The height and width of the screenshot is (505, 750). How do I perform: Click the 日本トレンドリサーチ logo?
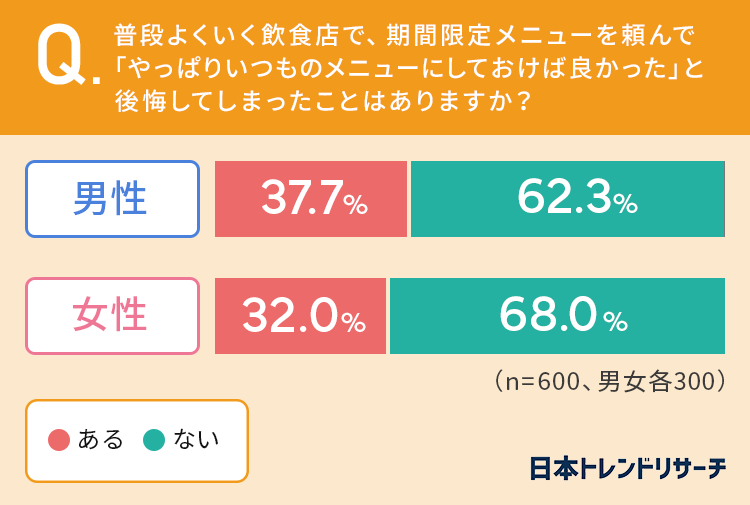click(628, 468)
